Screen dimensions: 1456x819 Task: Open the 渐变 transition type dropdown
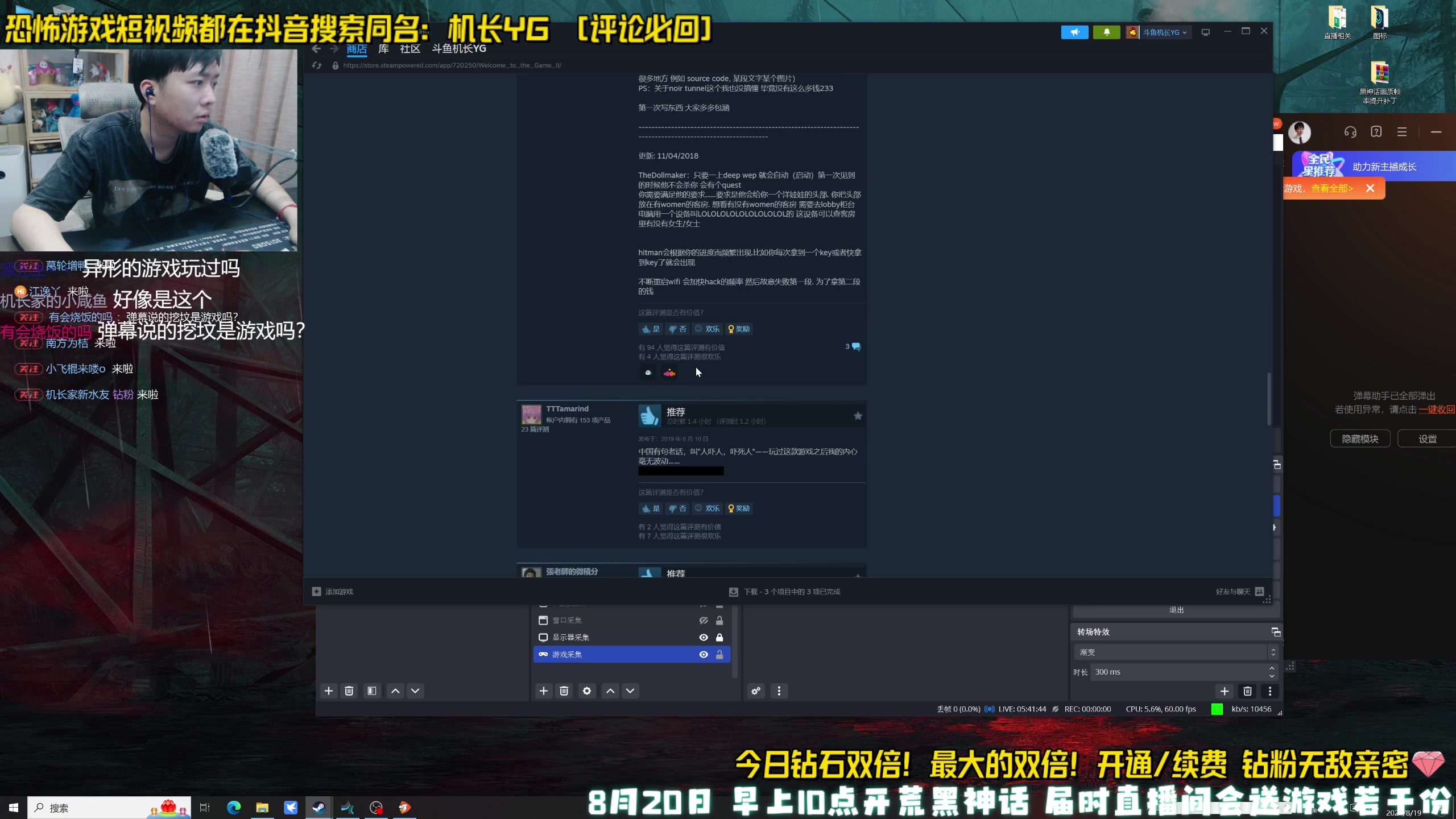point(1176,652)
